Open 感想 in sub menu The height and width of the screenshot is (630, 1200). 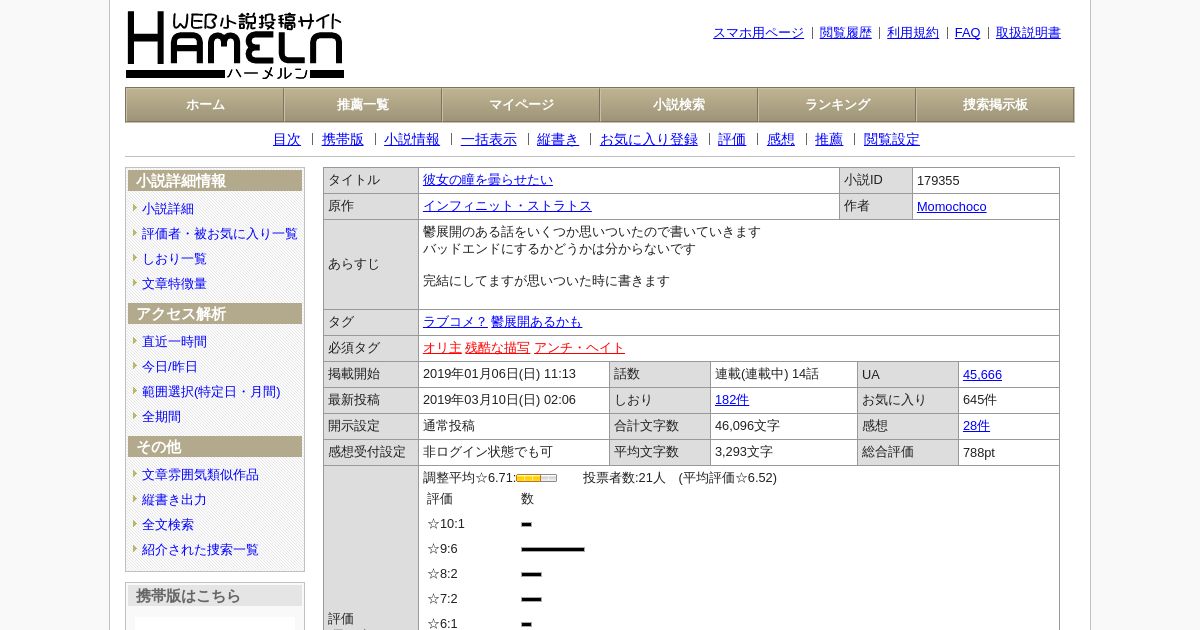click(781, 140)
